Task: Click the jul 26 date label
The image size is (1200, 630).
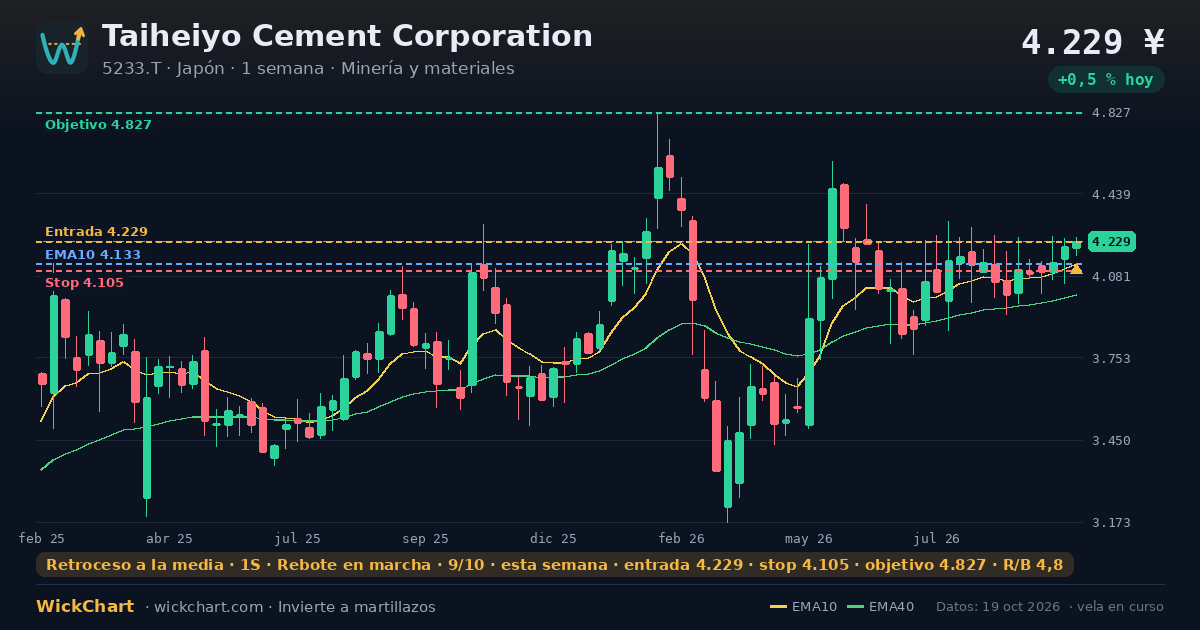Action: click(937, 538)
